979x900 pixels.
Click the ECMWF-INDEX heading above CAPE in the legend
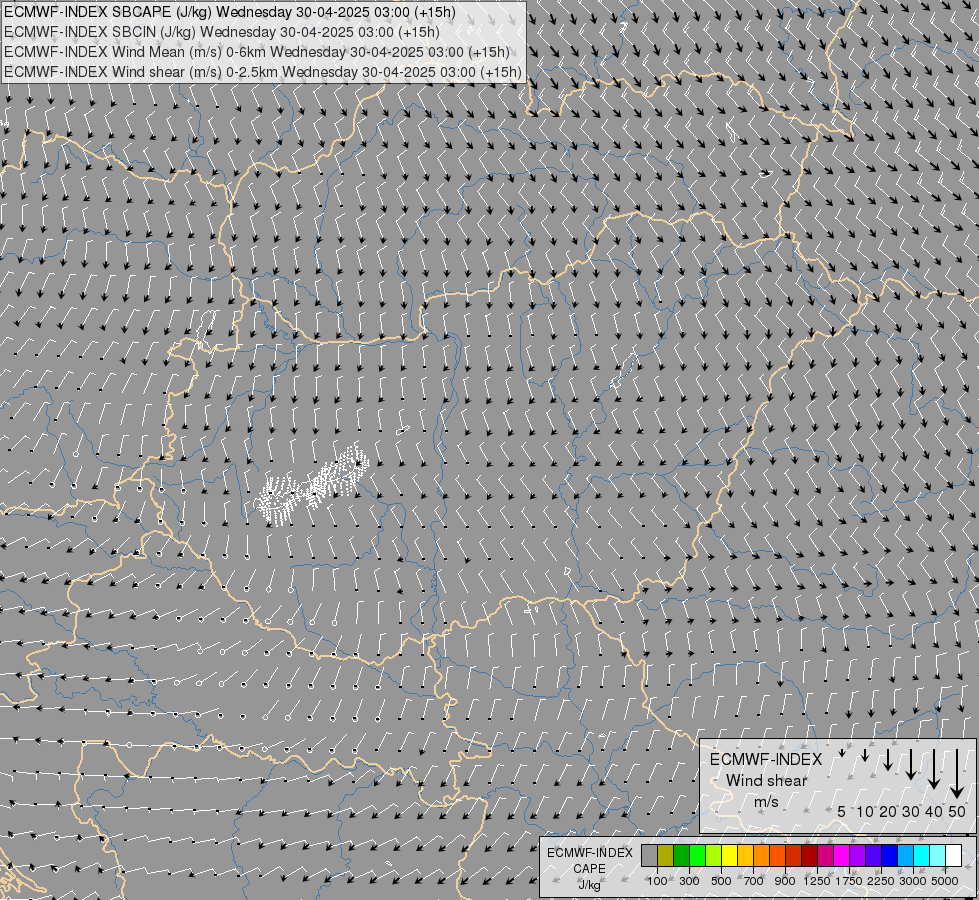(x=589, y=853)
